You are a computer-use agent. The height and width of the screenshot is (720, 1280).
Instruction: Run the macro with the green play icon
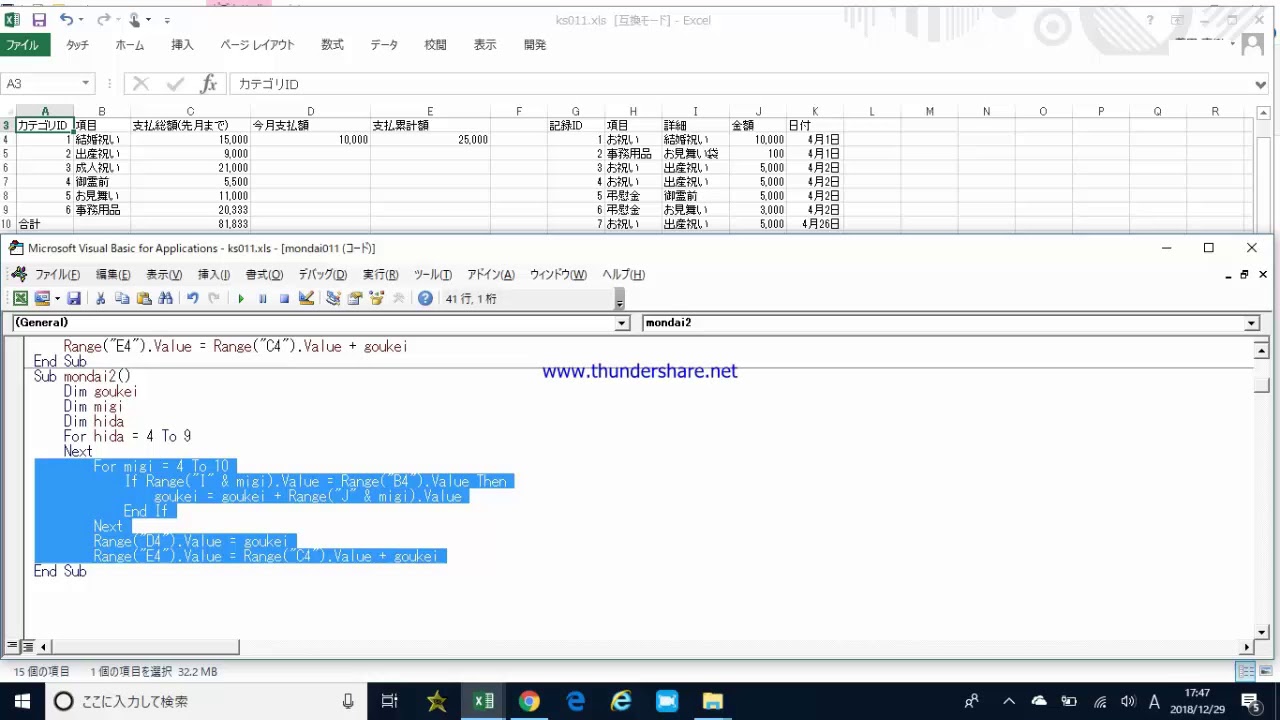pyautogui.click(x=241, y=298)
